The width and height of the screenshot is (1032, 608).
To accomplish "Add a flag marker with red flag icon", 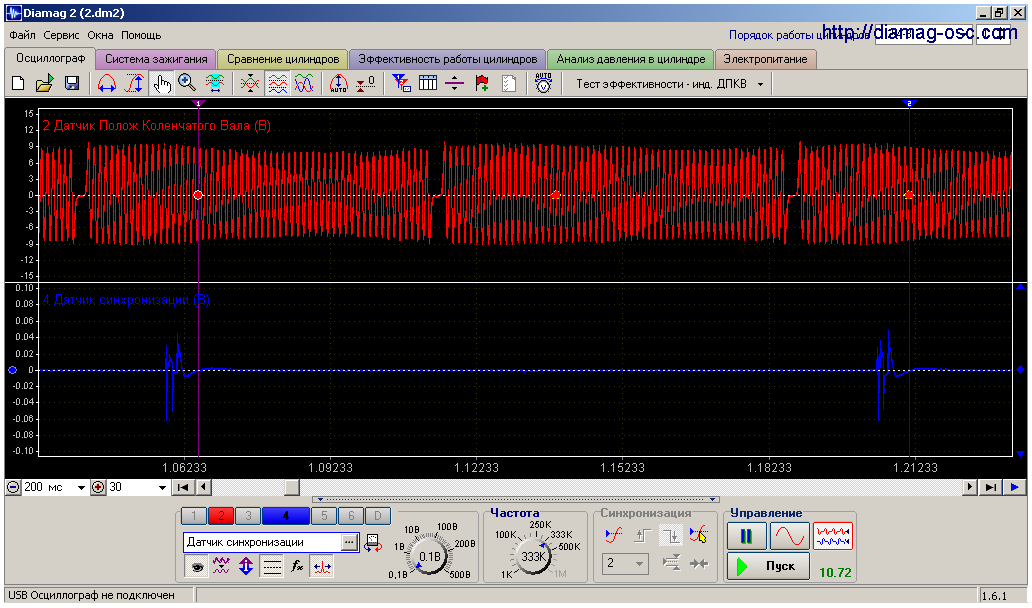I will (482, 84).
